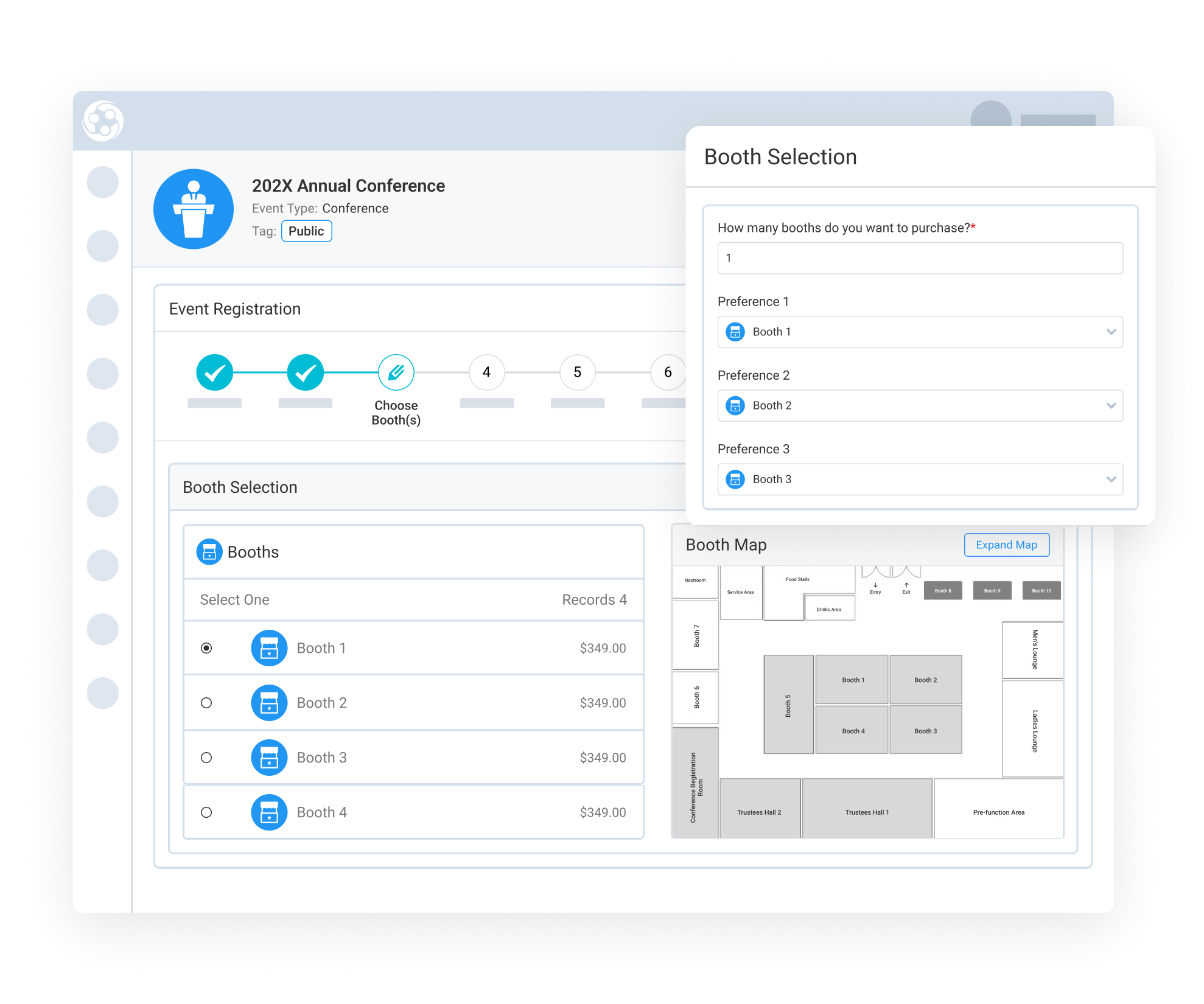Click the conference podium event icon
1204x1004 pixels.
click(194, 209)
